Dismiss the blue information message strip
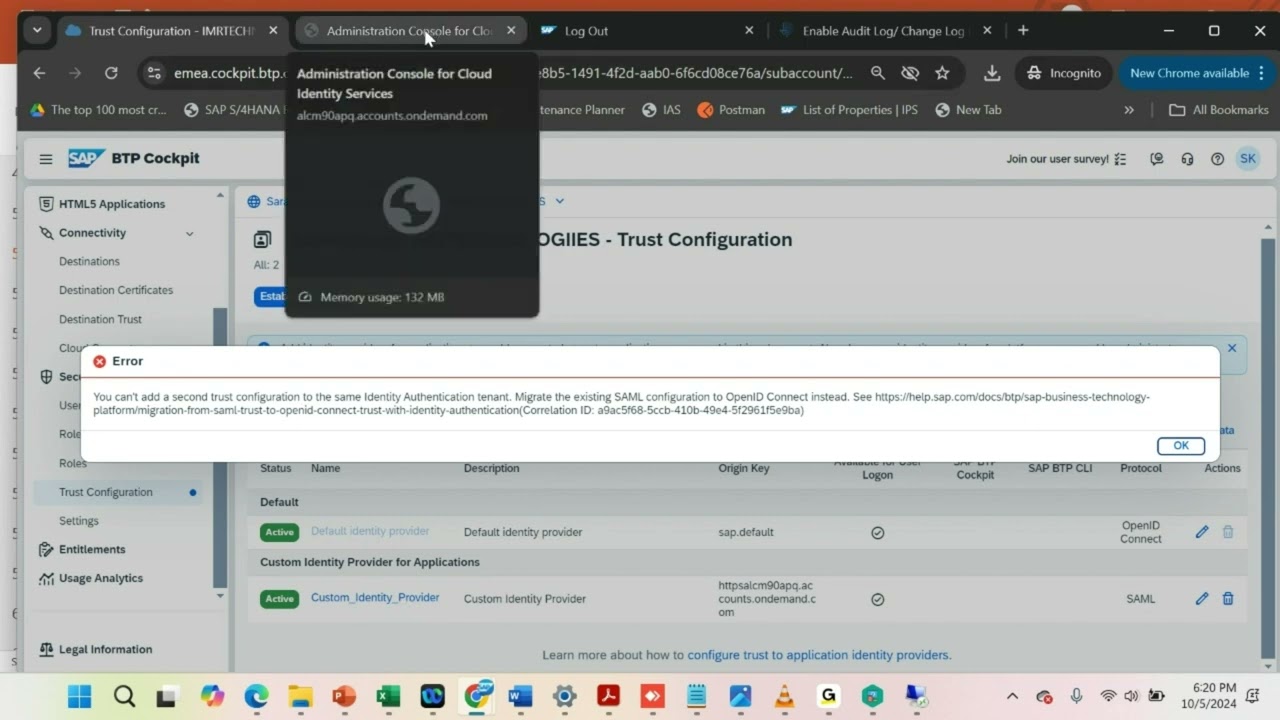 pos(1232,348)
